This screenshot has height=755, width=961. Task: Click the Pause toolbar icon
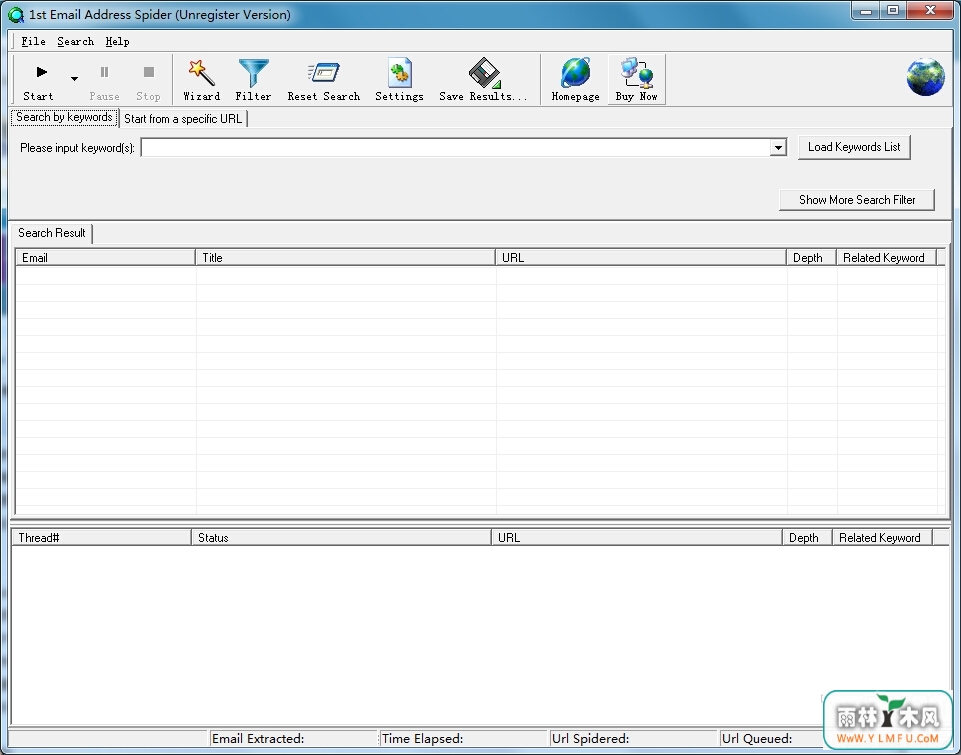[x=104, y=72]
